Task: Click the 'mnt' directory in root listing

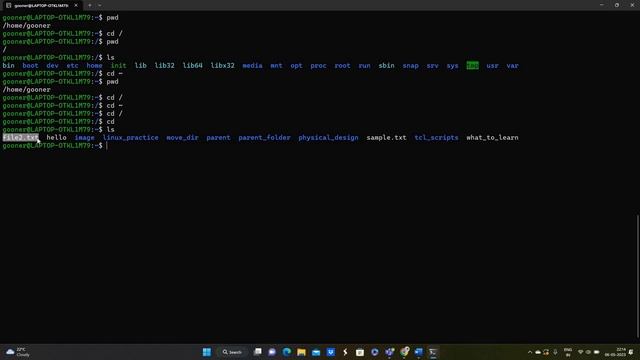Action: tap(276, 66)
